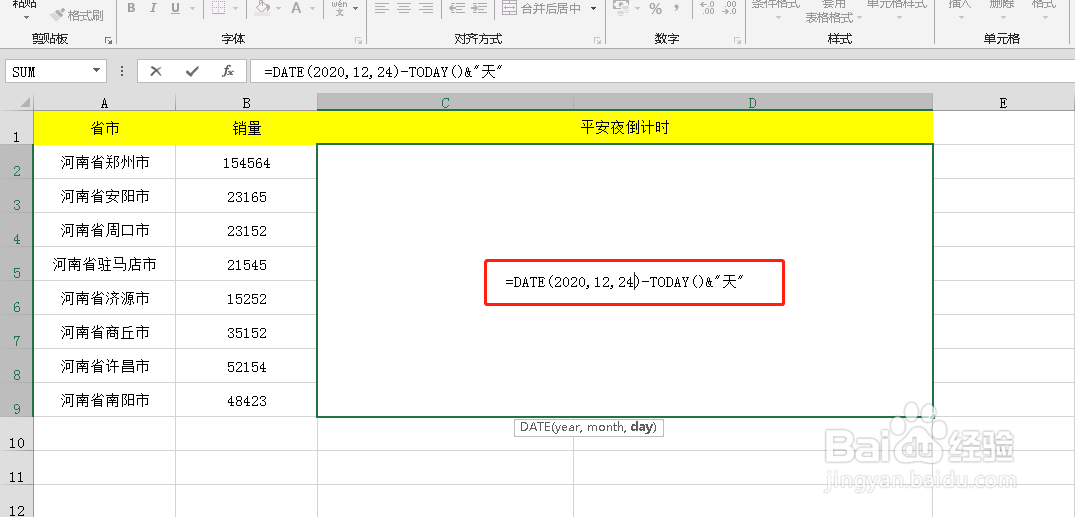
Task: Toggle Underline formatting in the ribbon
Action: point(175,8)
